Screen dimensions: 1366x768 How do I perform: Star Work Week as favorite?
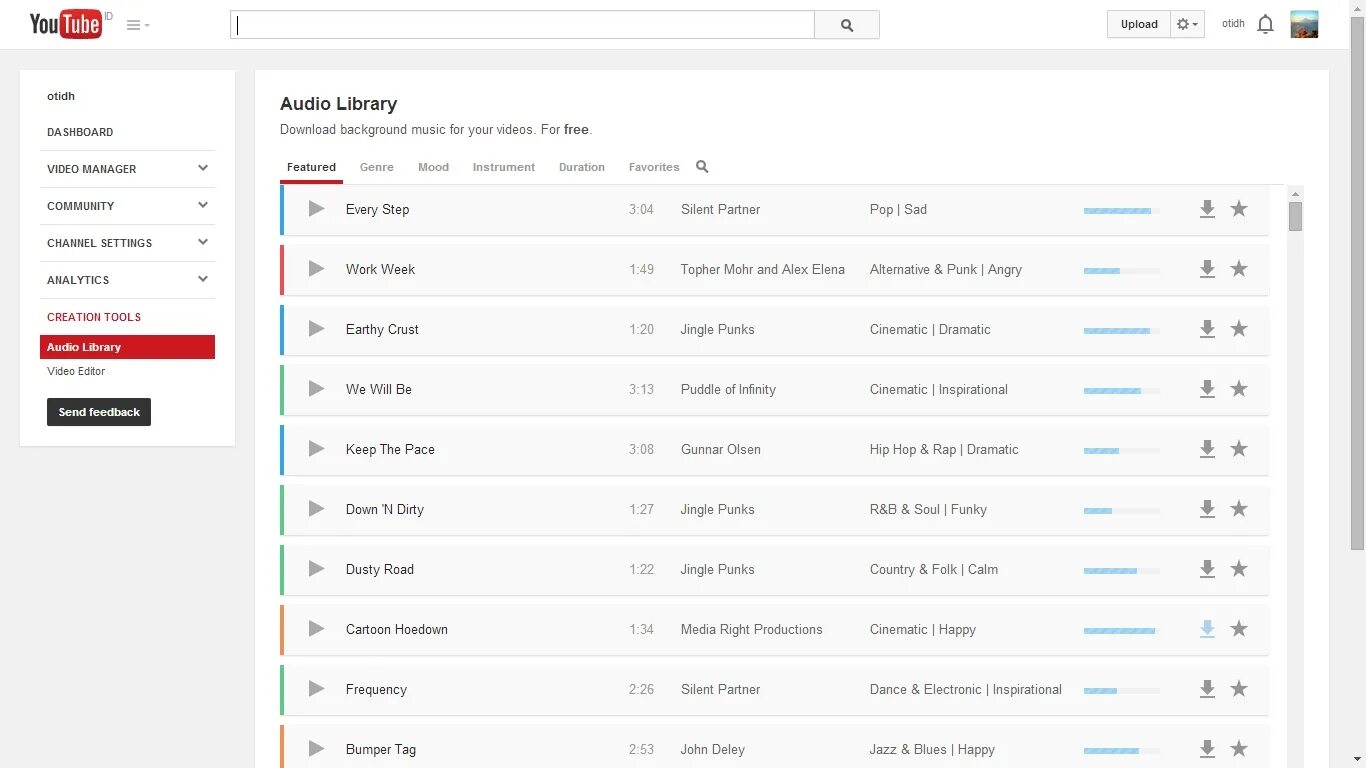pos(1239,268)
